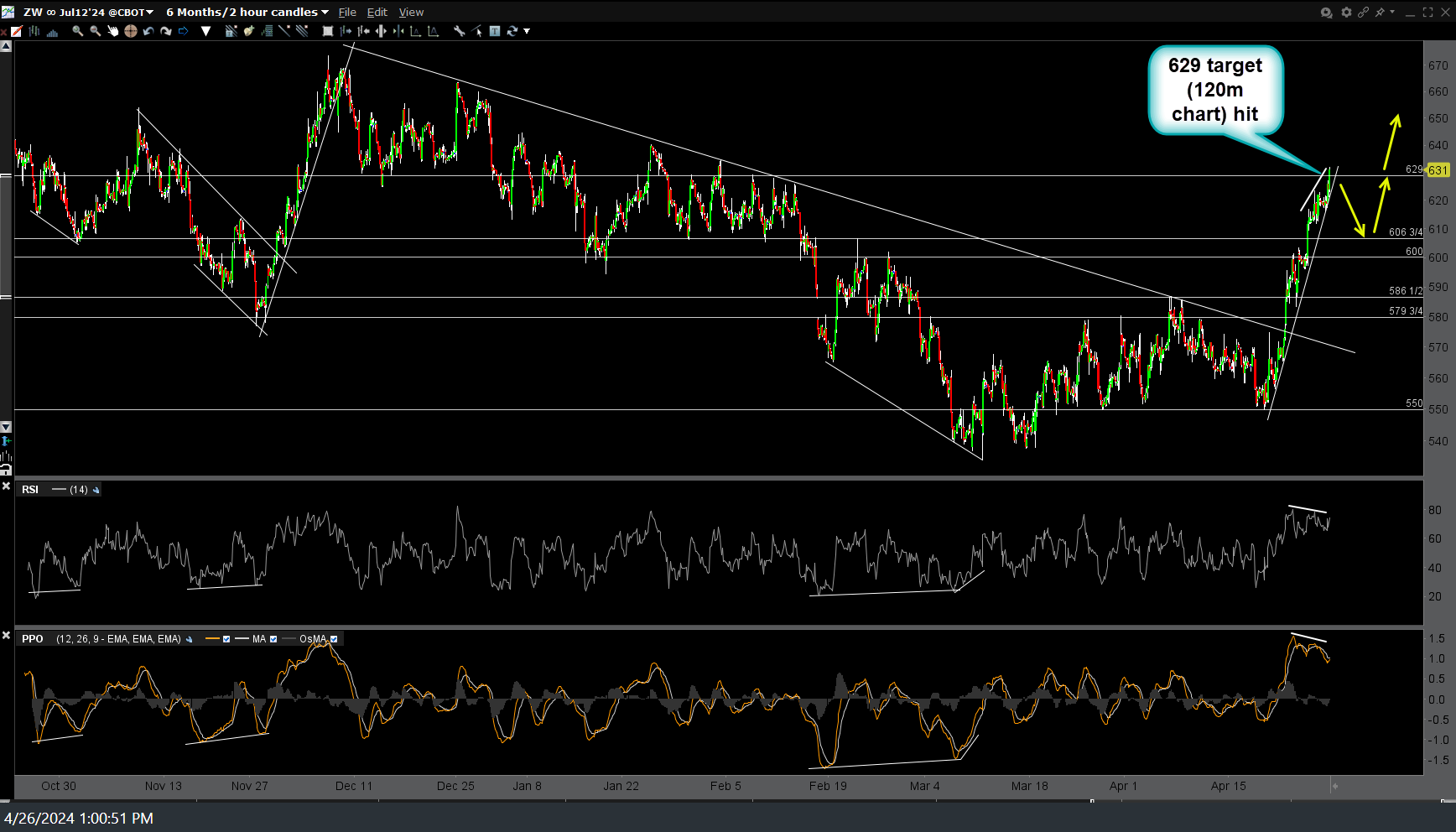Select the text annotation T tool

[x=495, y=31]
